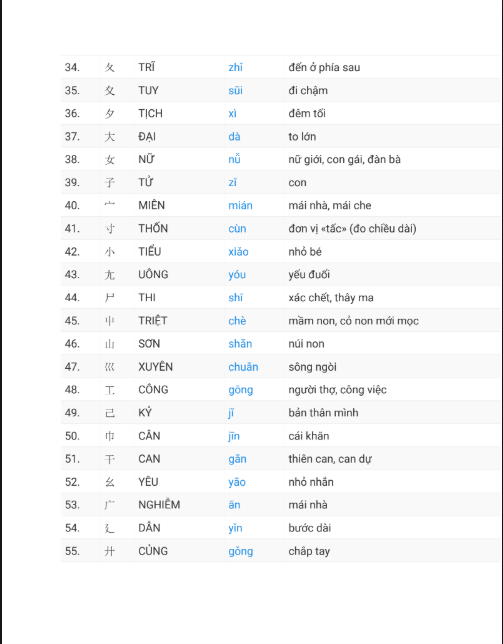Select the yǐn pinyin link
503x644 pixels.
(x=235, y=528)
